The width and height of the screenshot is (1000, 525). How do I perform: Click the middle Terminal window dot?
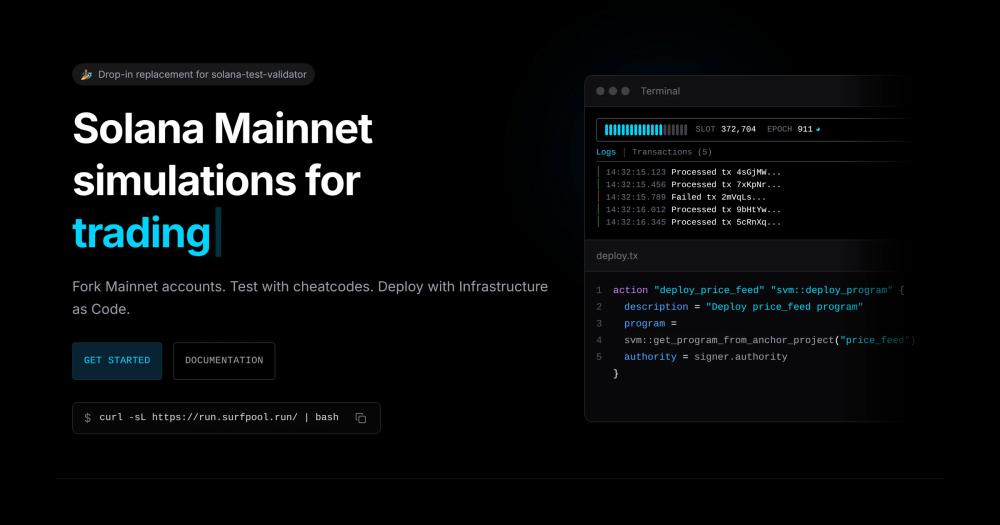[613, 91]
